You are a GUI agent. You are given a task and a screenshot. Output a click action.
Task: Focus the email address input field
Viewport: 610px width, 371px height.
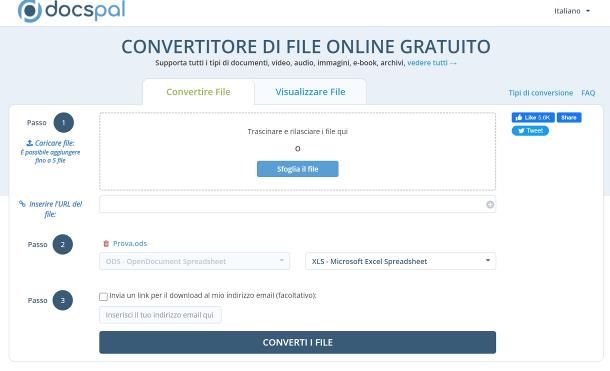click(x=160, y=315)
